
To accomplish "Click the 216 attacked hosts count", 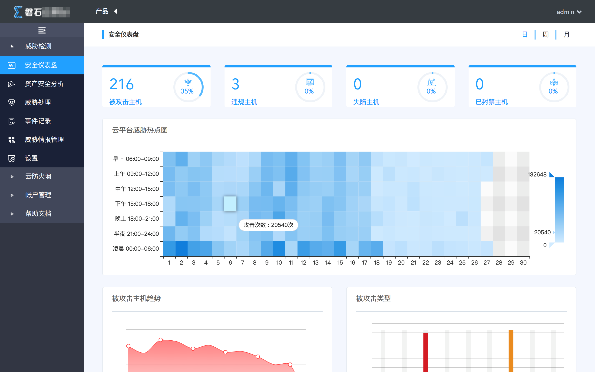I will point(121,84).
